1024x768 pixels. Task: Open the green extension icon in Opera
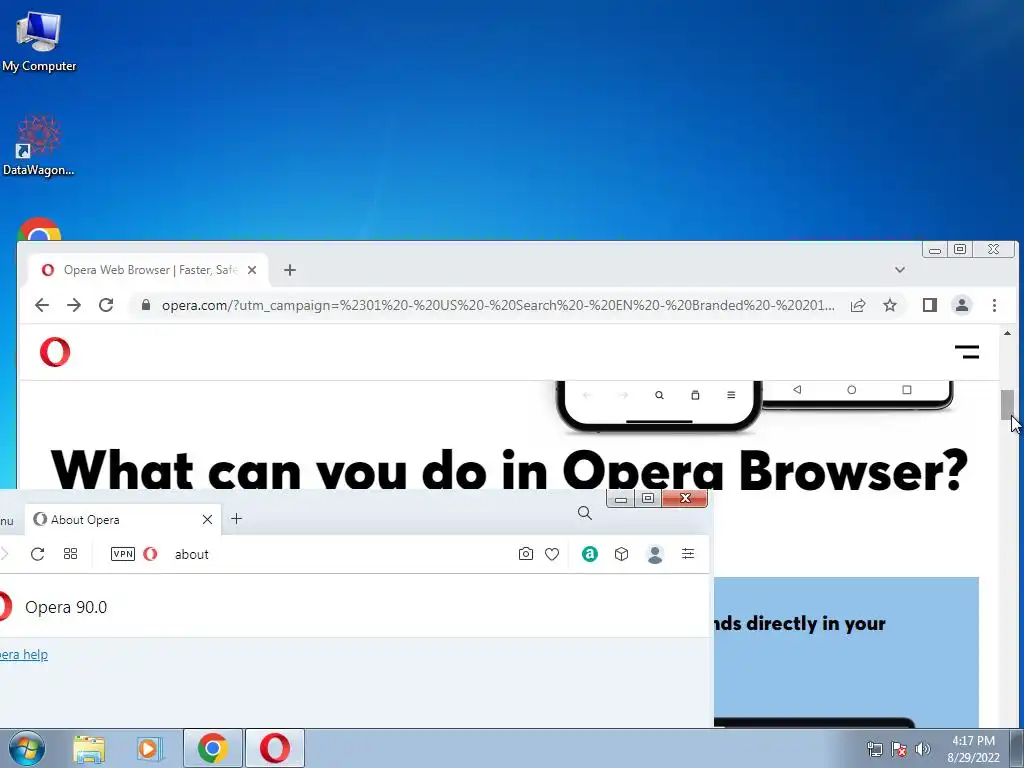coord(590,554)
